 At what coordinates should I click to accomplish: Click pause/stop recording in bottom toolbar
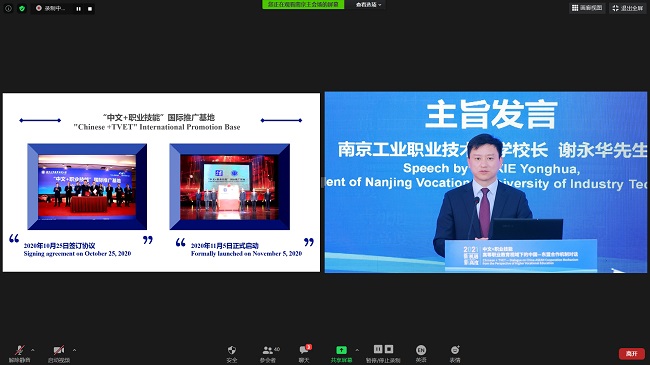click(383, 354)
